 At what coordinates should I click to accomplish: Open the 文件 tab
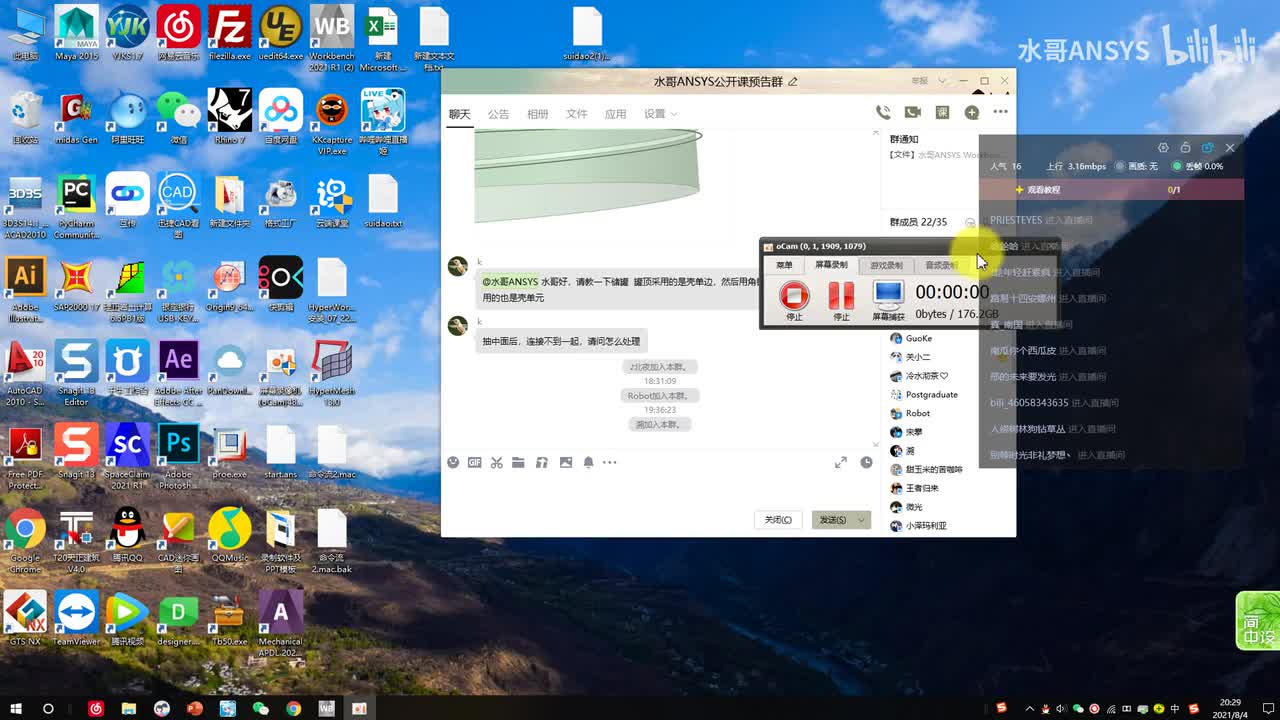tap(576, 114)
